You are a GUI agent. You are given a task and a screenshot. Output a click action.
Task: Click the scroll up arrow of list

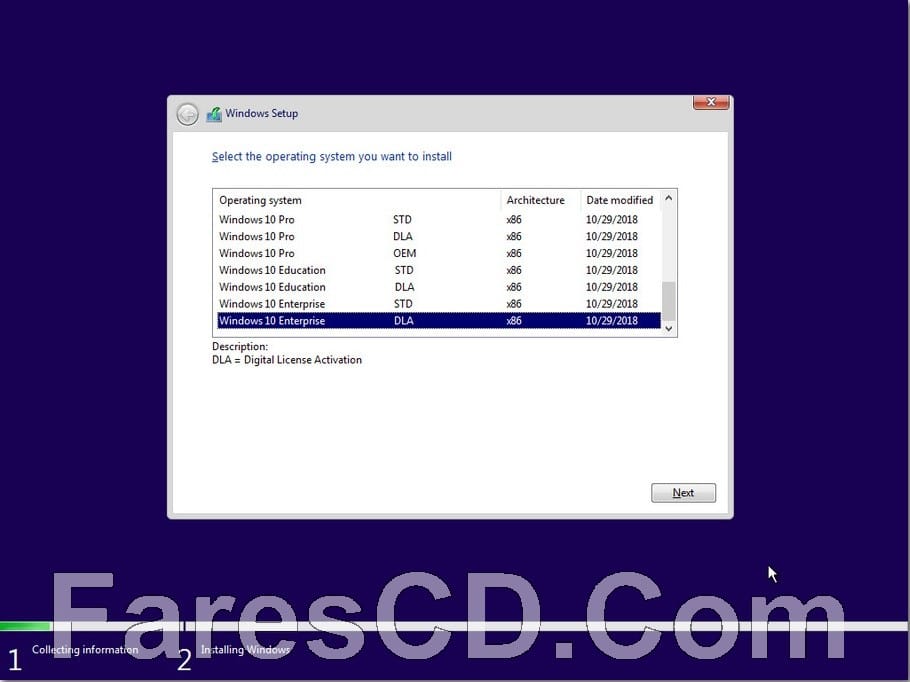669,198
